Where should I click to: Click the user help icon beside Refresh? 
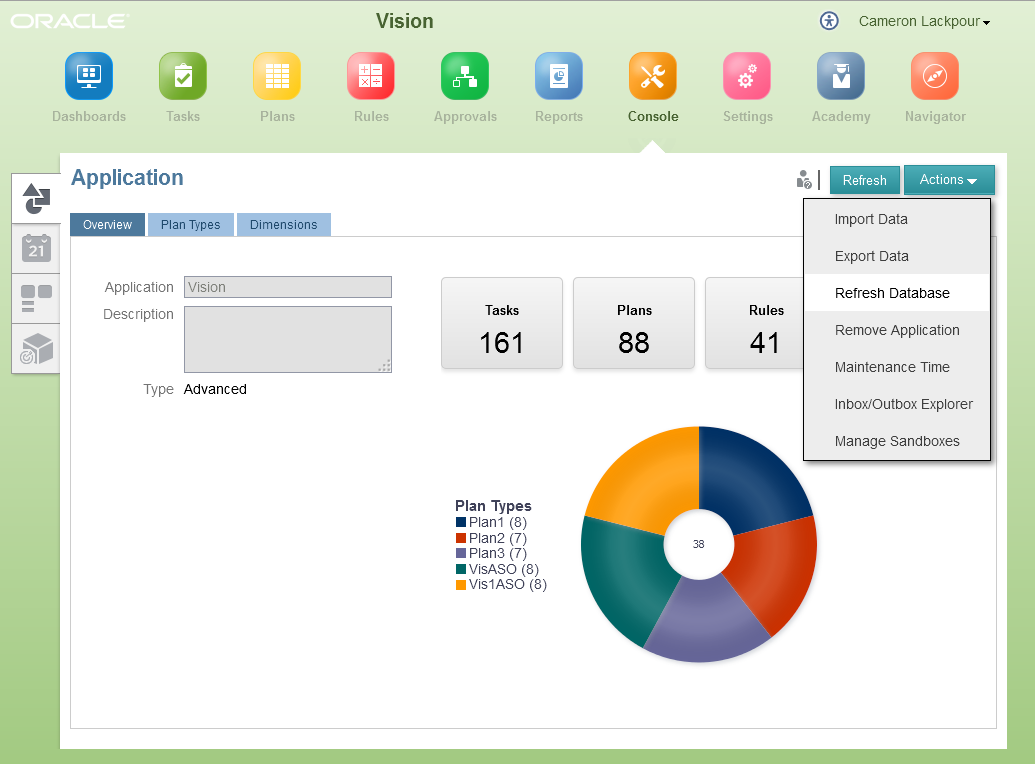click(x=803, y=180)
